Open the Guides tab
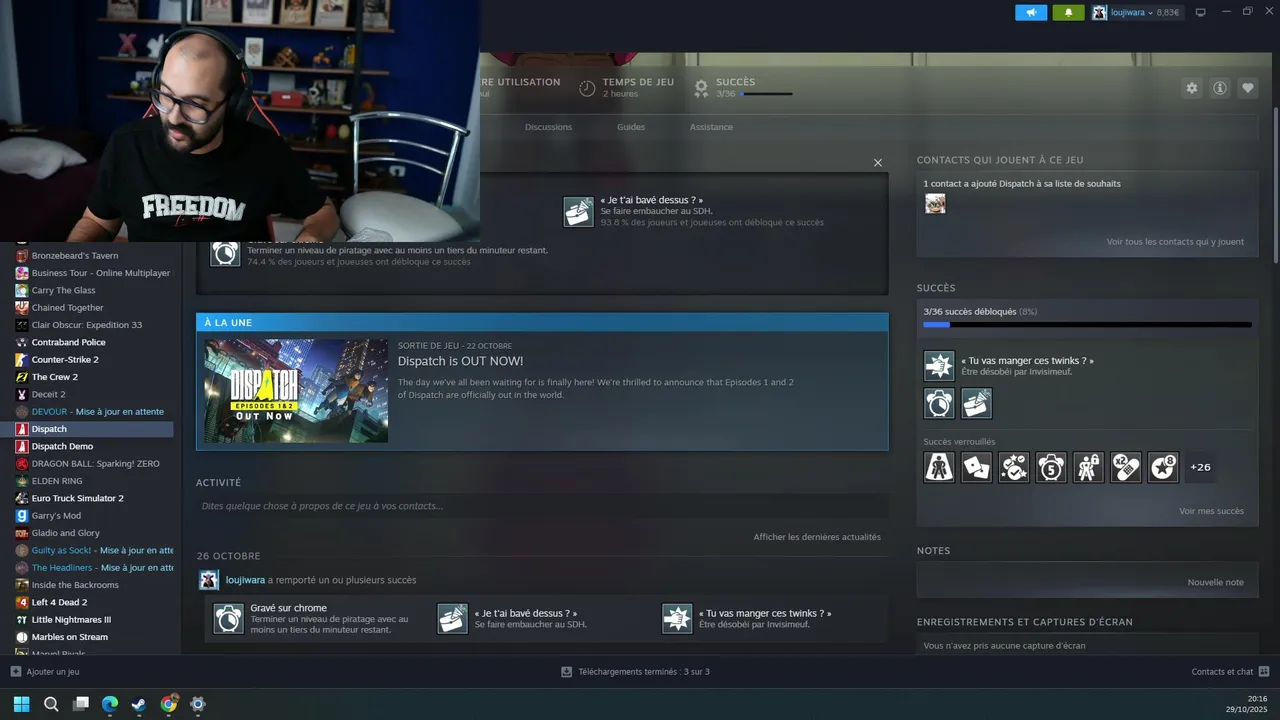The height and width of the screenshot is (720, 1280). pyautogui.click(x=631, y=127)
